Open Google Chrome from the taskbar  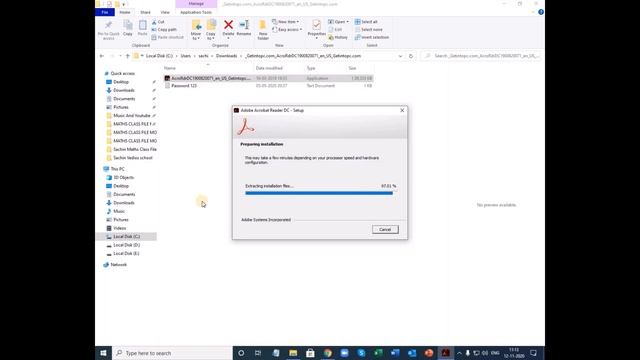[328, 353]
